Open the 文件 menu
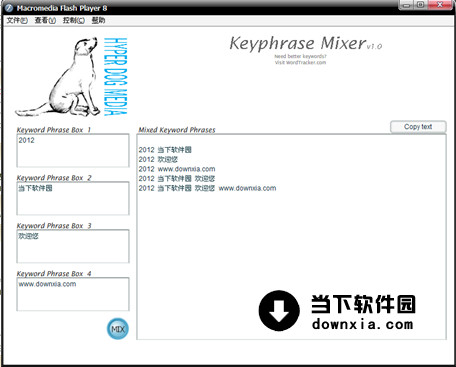Screen dimensions: 456x367 click(x=17, y=21)
